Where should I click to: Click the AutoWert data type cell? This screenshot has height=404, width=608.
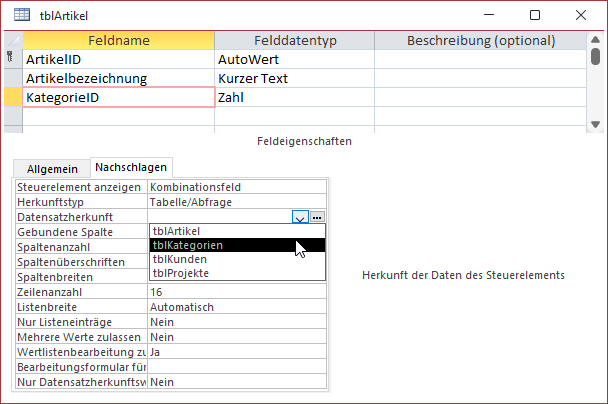point(295,59)
